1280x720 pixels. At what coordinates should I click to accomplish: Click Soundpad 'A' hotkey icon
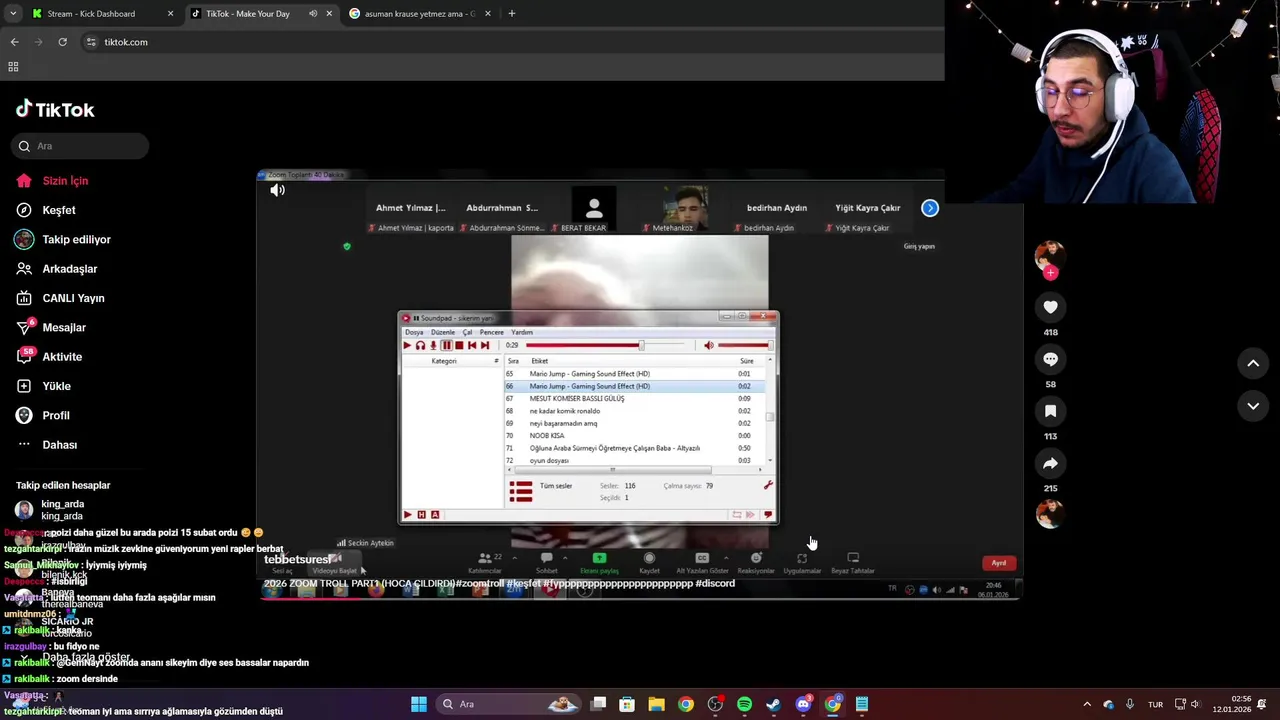pyautogui.click(x=435, y=515)
